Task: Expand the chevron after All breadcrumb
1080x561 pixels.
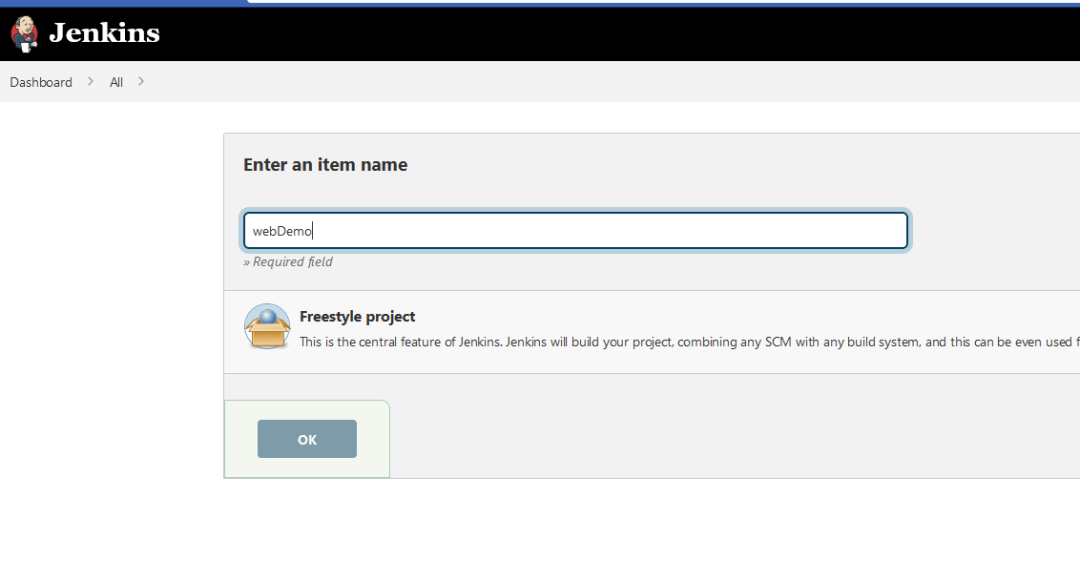Action: [141, 81]
